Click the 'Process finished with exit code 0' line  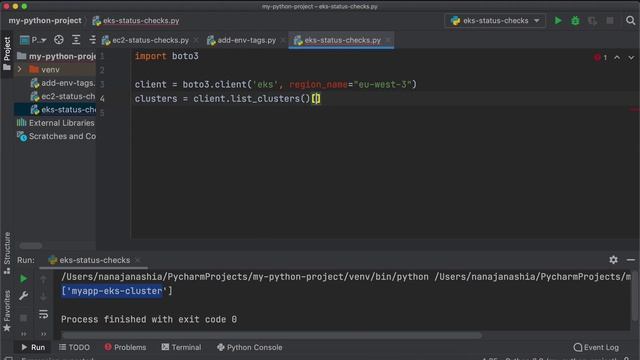pos(149,319)
